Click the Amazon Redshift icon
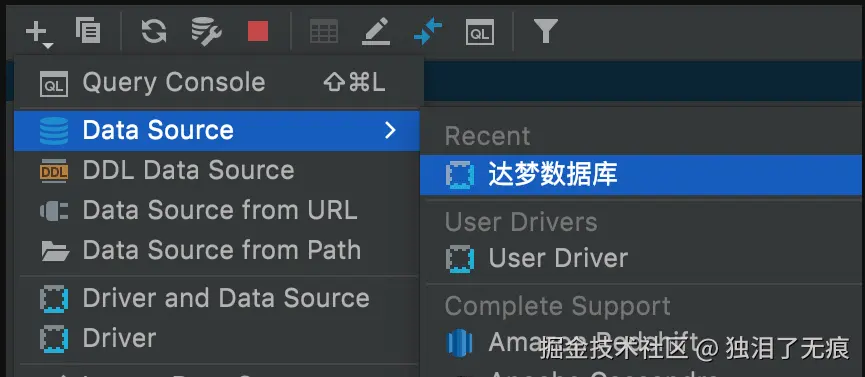This screenshot has height=377, width=865. pyautogui.click(x=460, y=344)
